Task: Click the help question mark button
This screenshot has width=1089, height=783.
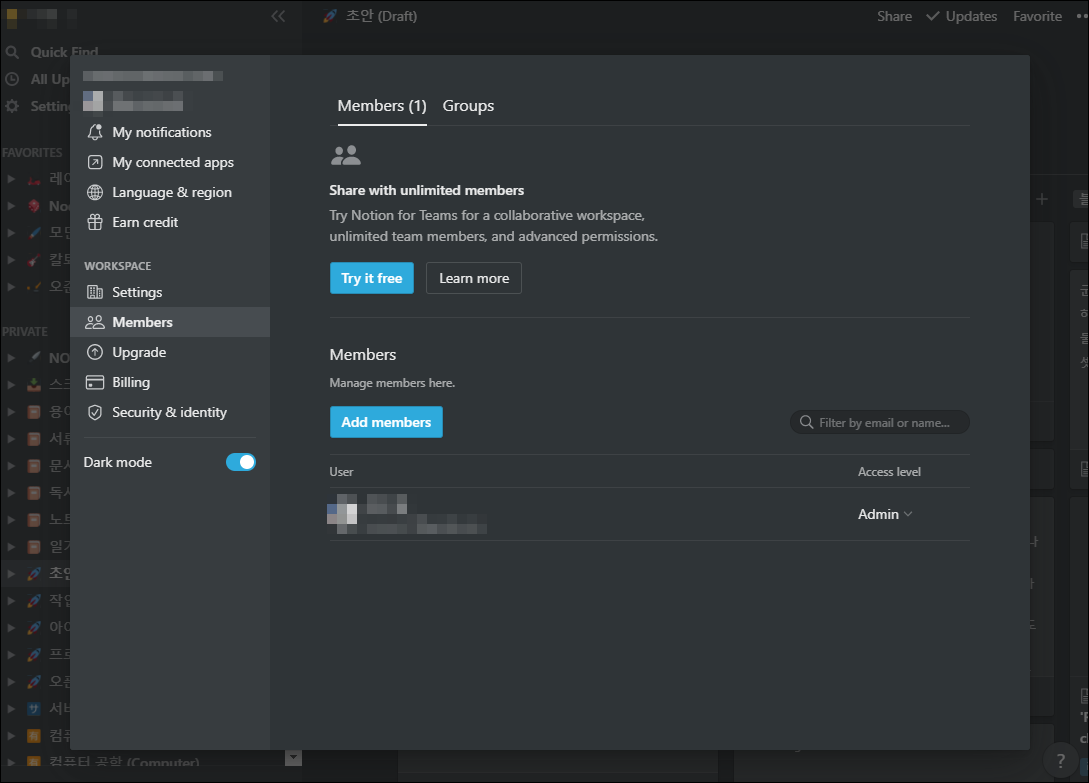Action: click(x=1060, y=760)
